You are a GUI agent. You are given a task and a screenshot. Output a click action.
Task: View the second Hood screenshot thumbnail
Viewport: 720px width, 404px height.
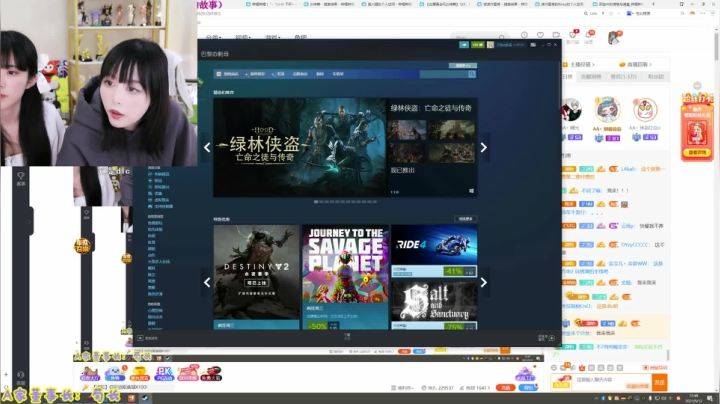point(452,130)
